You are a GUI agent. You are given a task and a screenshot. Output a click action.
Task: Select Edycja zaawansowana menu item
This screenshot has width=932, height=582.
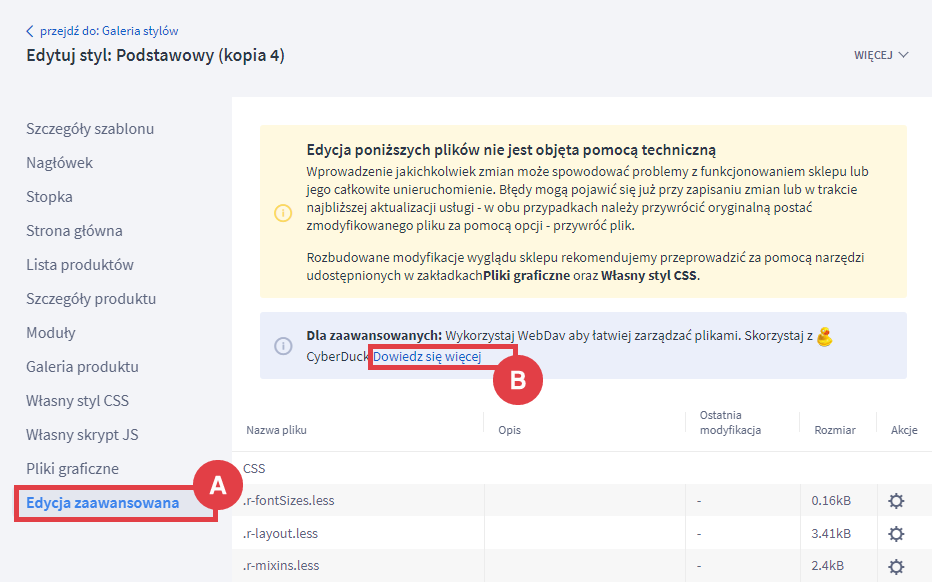tap(103, 503)
